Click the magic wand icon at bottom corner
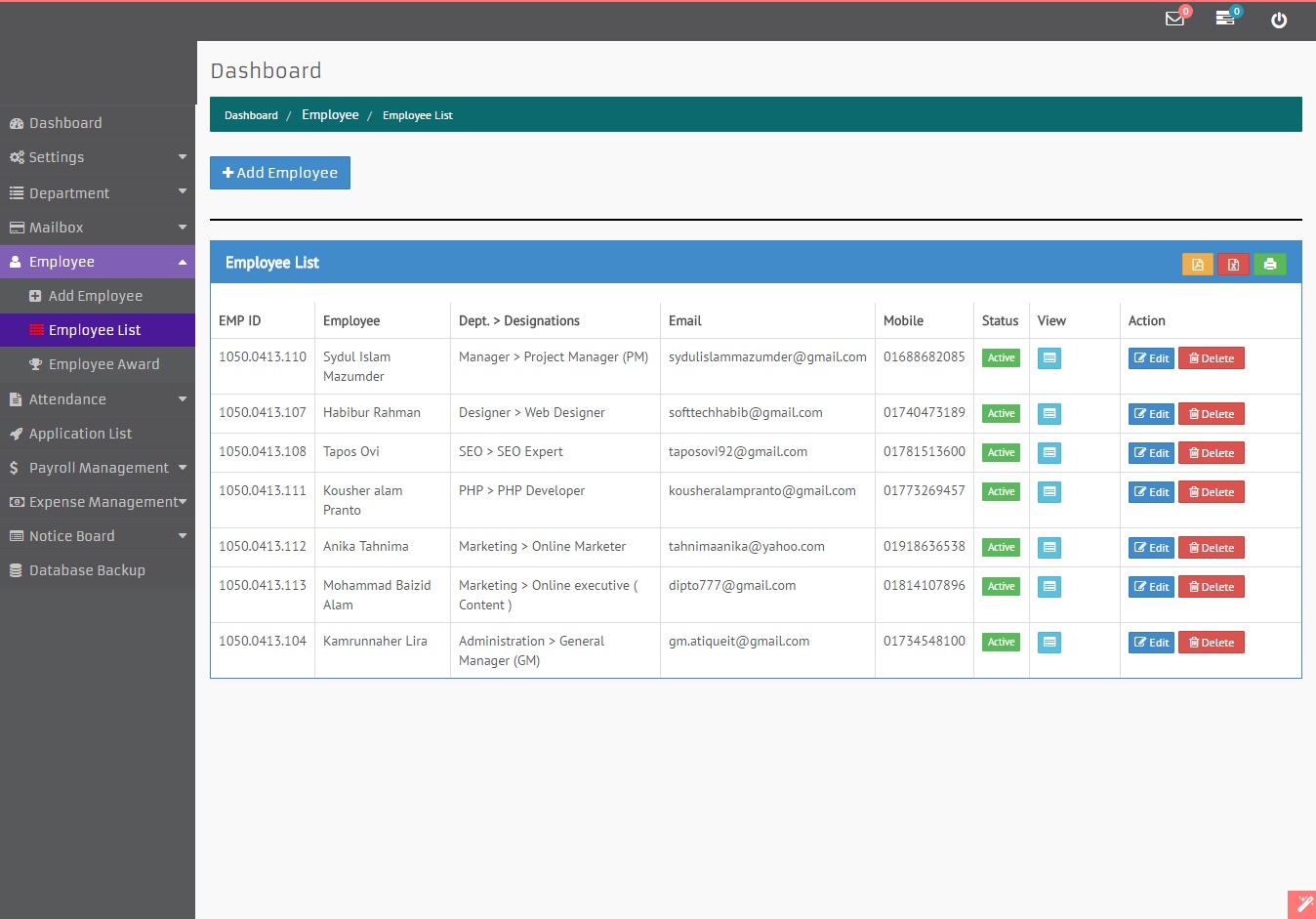The height and width of the screenshot is (919, 1316). (1302, 905)
